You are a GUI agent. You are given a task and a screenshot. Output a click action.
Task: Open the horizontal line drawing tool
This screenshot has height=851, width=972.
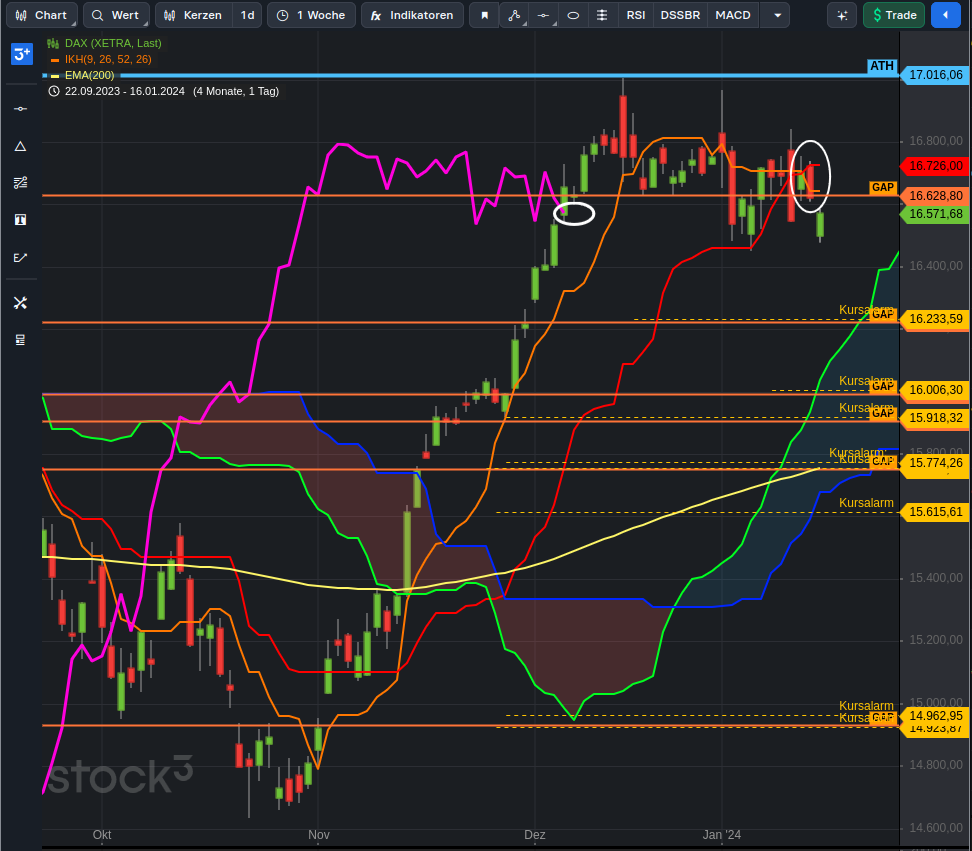[x=543, y=15]
